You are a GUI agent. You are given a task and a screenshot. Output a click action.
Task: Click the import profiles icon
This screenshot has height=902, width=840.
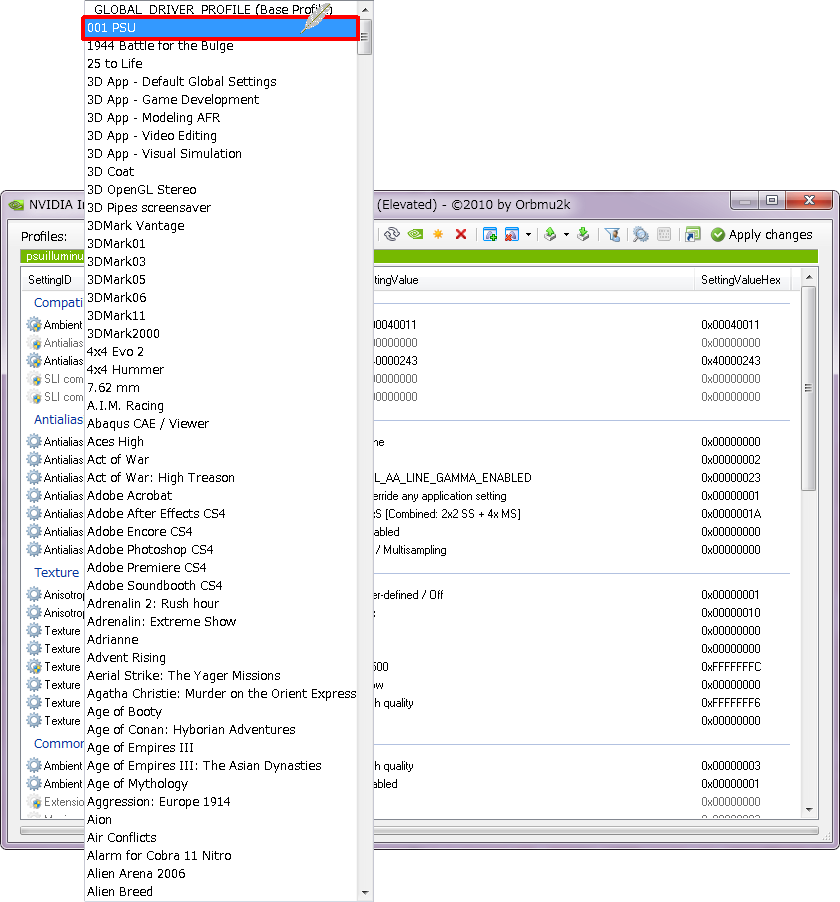(x=583, y=234)
